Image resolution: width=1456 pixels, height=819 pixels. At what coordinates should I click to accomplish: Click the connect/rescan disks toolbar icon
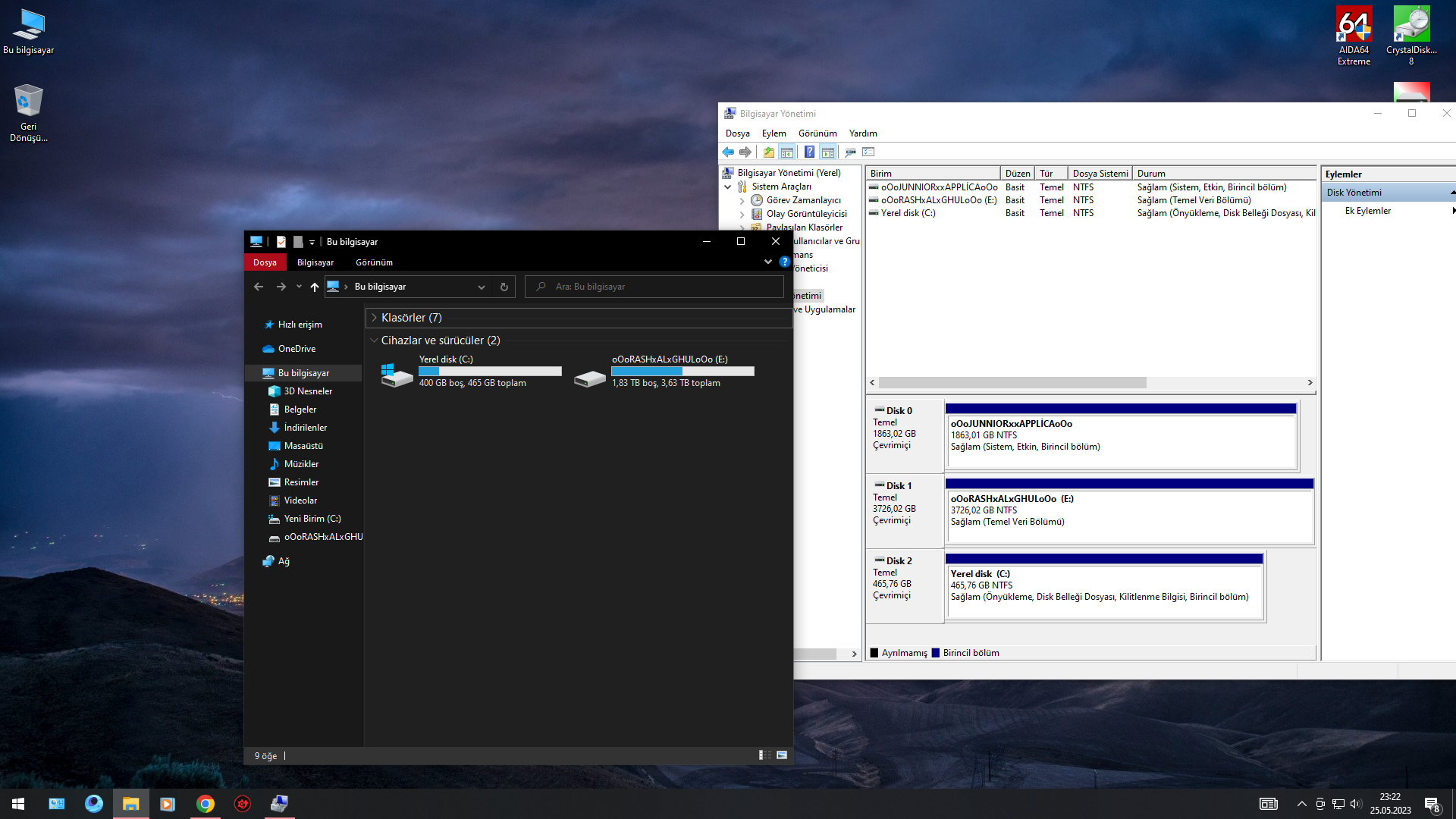click(850, 152)
